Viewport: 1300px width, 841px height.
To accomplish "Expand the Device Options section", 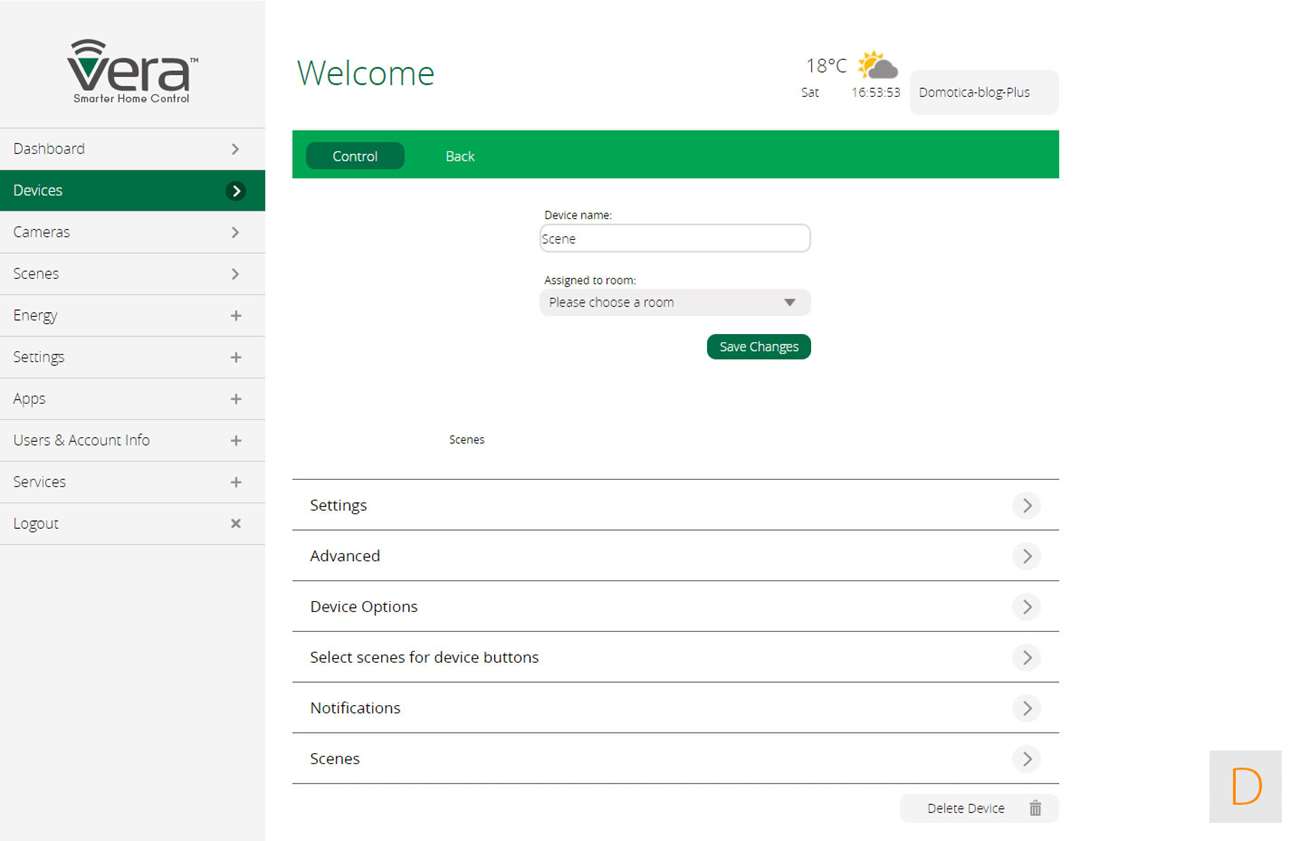I will pos(1026,607).
